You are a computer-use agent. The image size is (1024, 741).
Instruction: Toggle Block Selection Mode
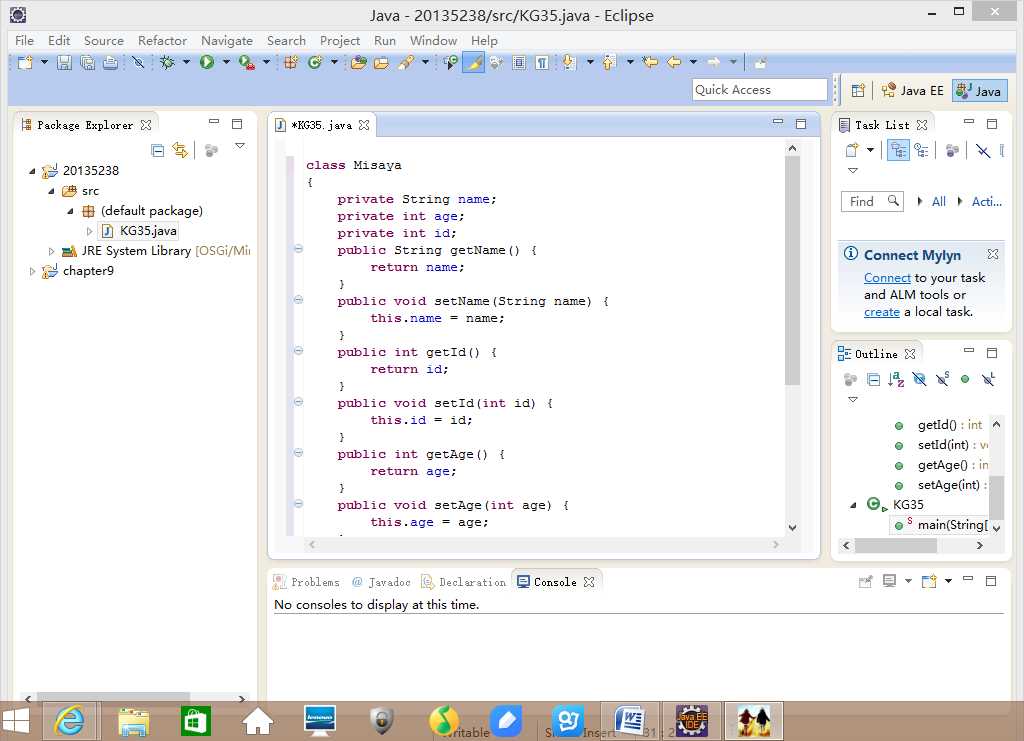[519, 63]
